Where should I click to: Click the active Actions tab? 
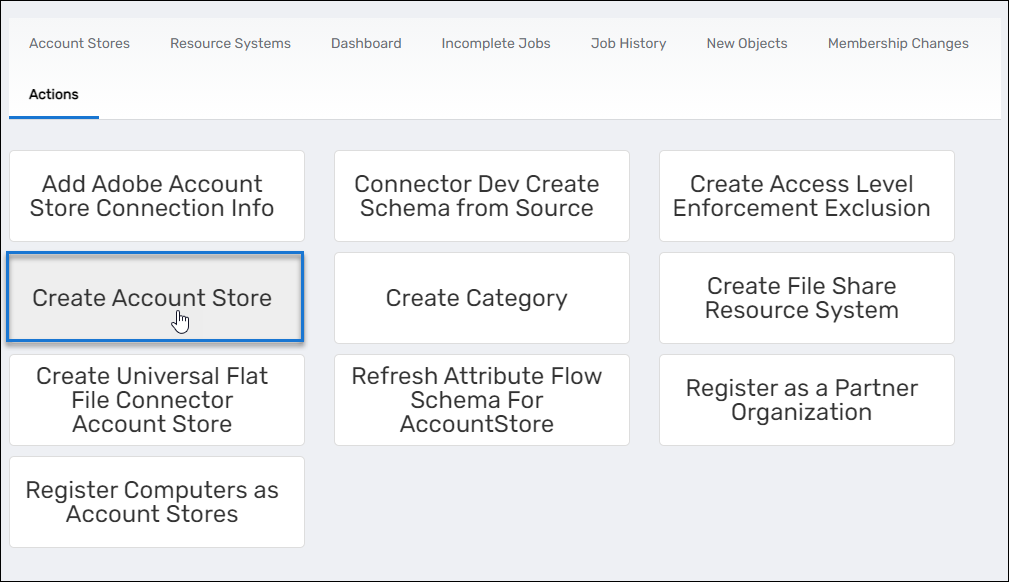54,94
